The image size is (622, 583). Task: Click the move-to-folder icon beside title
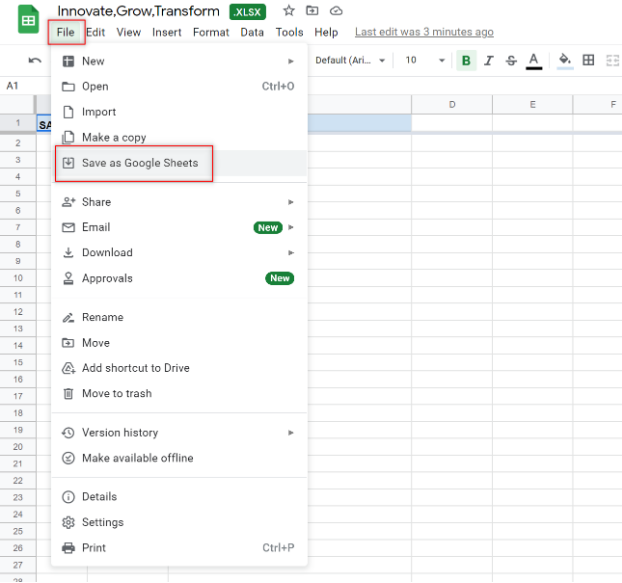point(312,11)
